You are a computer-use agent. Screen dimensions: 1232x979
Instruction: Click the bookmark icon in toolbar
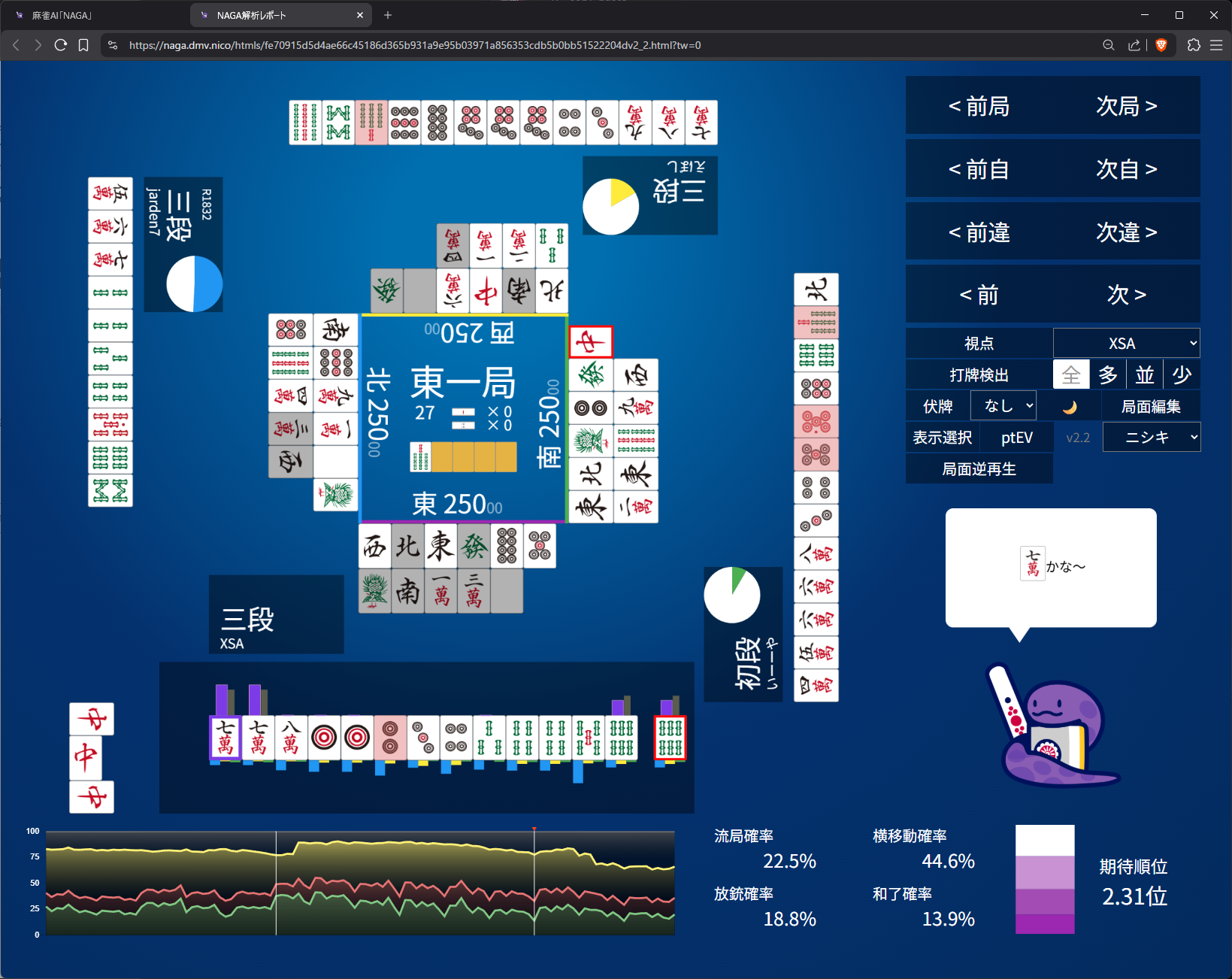tap(83, 45)
